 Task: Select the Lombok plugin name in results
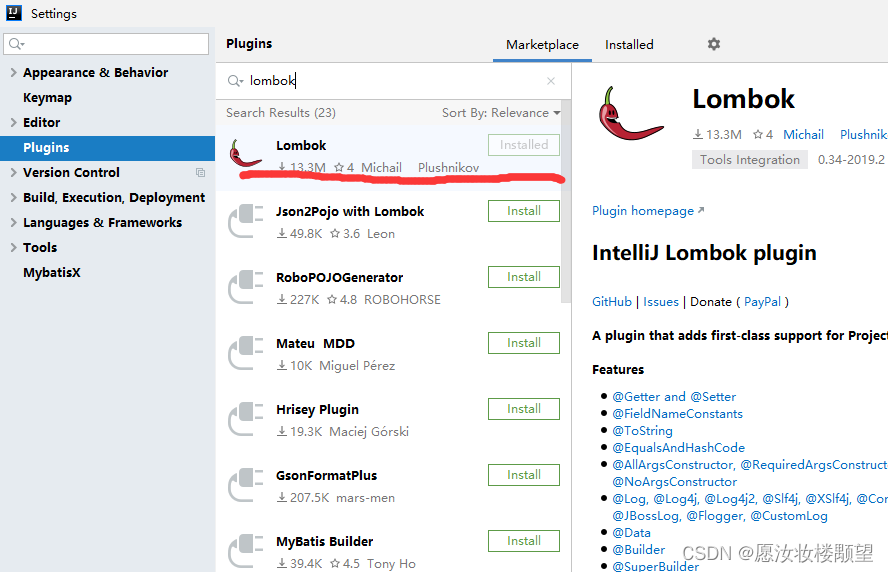pos(301,146)
